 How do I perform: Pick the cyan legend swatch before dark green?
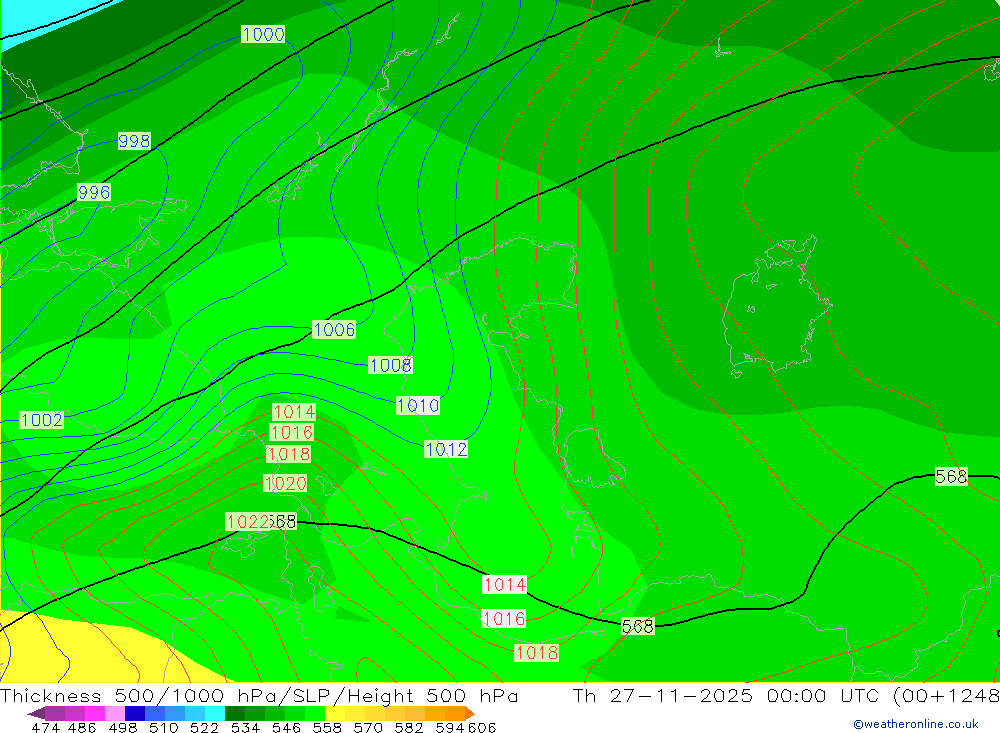215,713
